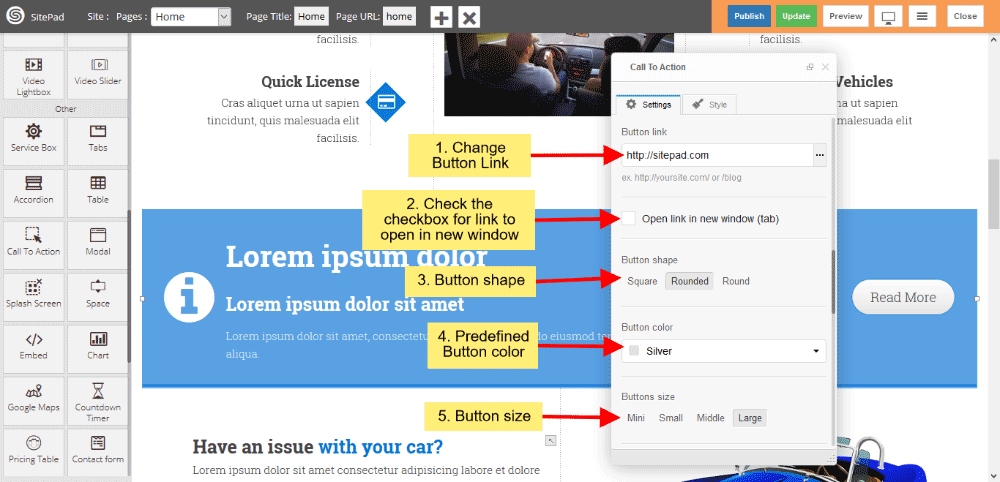Check Open link in new window box
This screenshot has width=1000, height=482.
[629, 219]
